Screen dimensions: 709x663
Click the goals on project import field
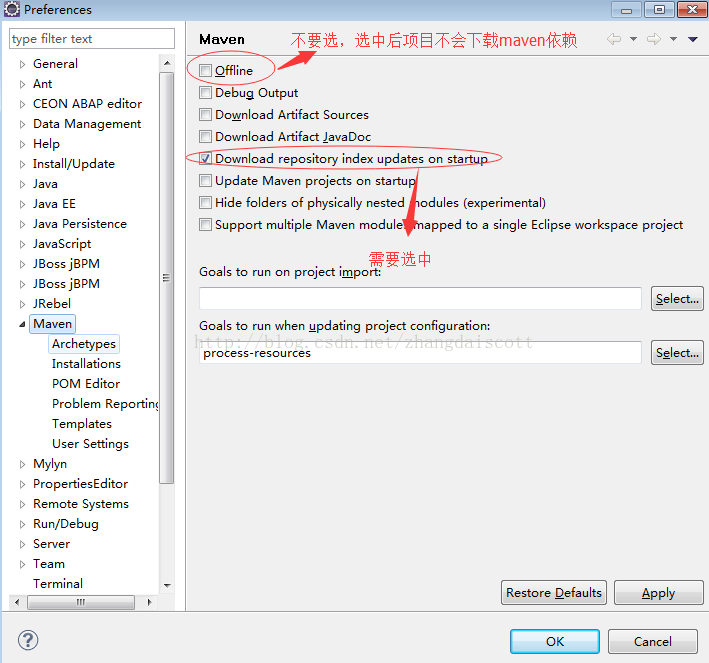coord(420,298)
